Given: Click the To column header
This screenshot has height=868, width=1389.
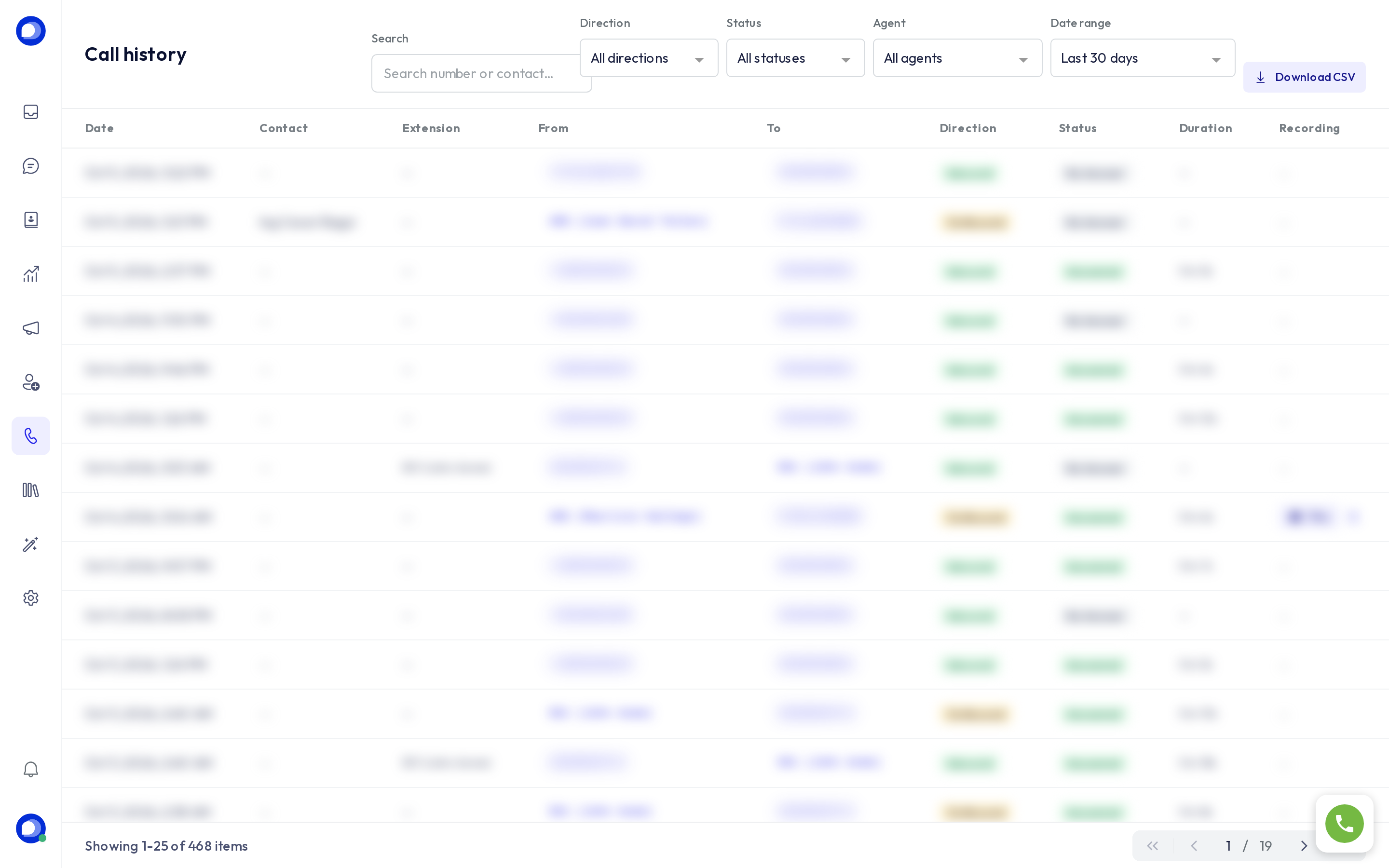Looking at the screenshot, I should pyautogui.click(x=774, y=128).
